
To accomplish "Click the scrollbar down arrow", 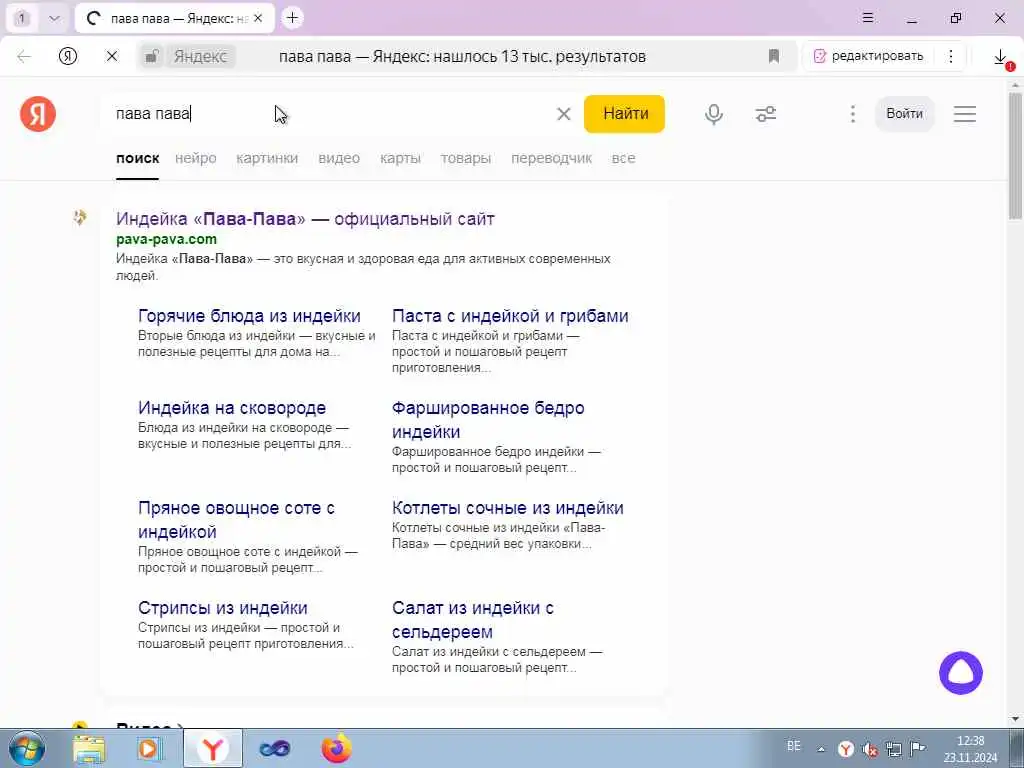I will [x=1015, y=720].
